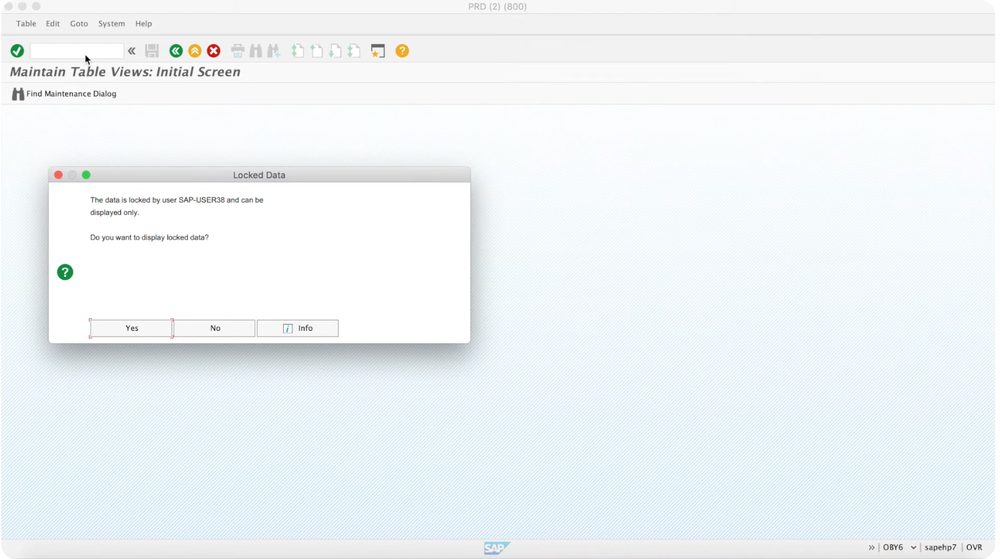Viewport: 1000px width, 559px height.
Task: Click the green Enter checkmark icon
Action: (17, 51)
